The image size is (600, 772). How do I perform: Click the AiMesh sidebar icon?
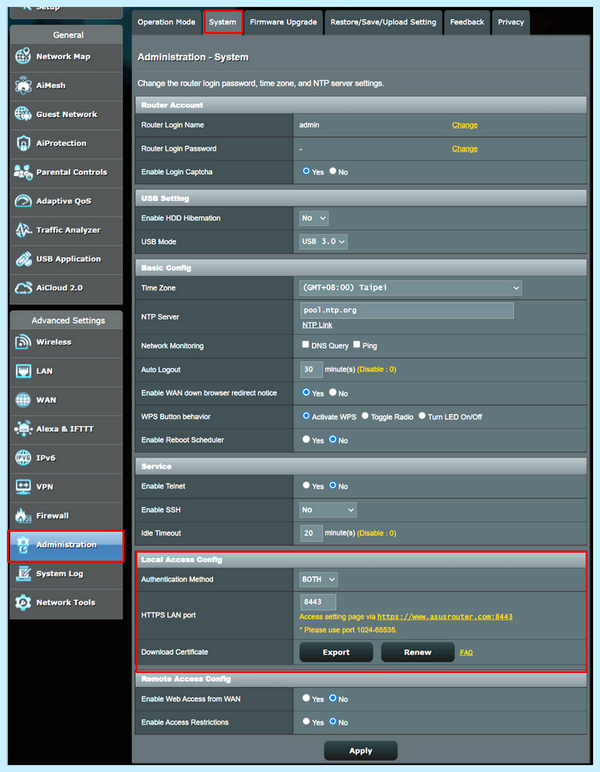(23, 85)
